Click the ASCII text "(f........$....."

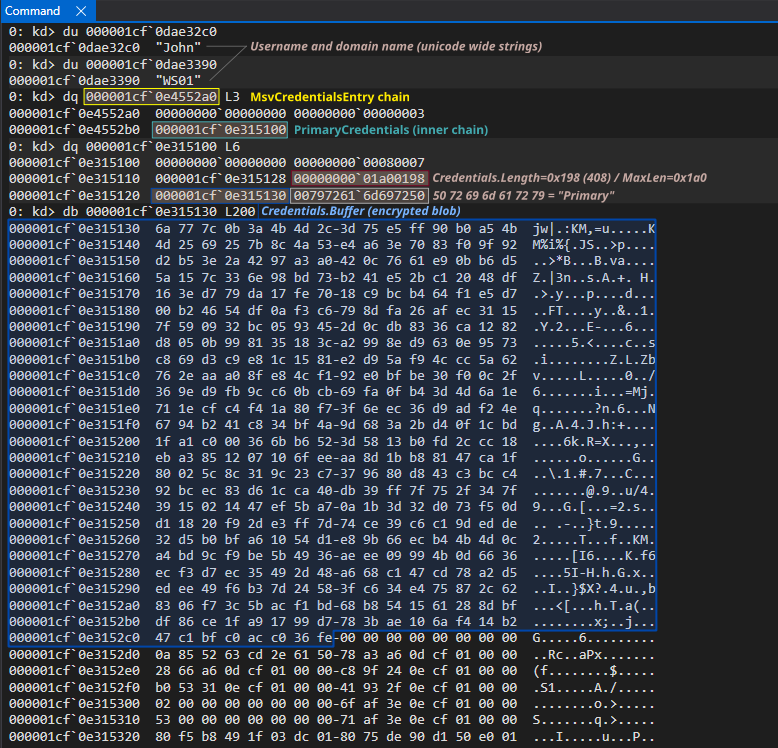[594, 671]
